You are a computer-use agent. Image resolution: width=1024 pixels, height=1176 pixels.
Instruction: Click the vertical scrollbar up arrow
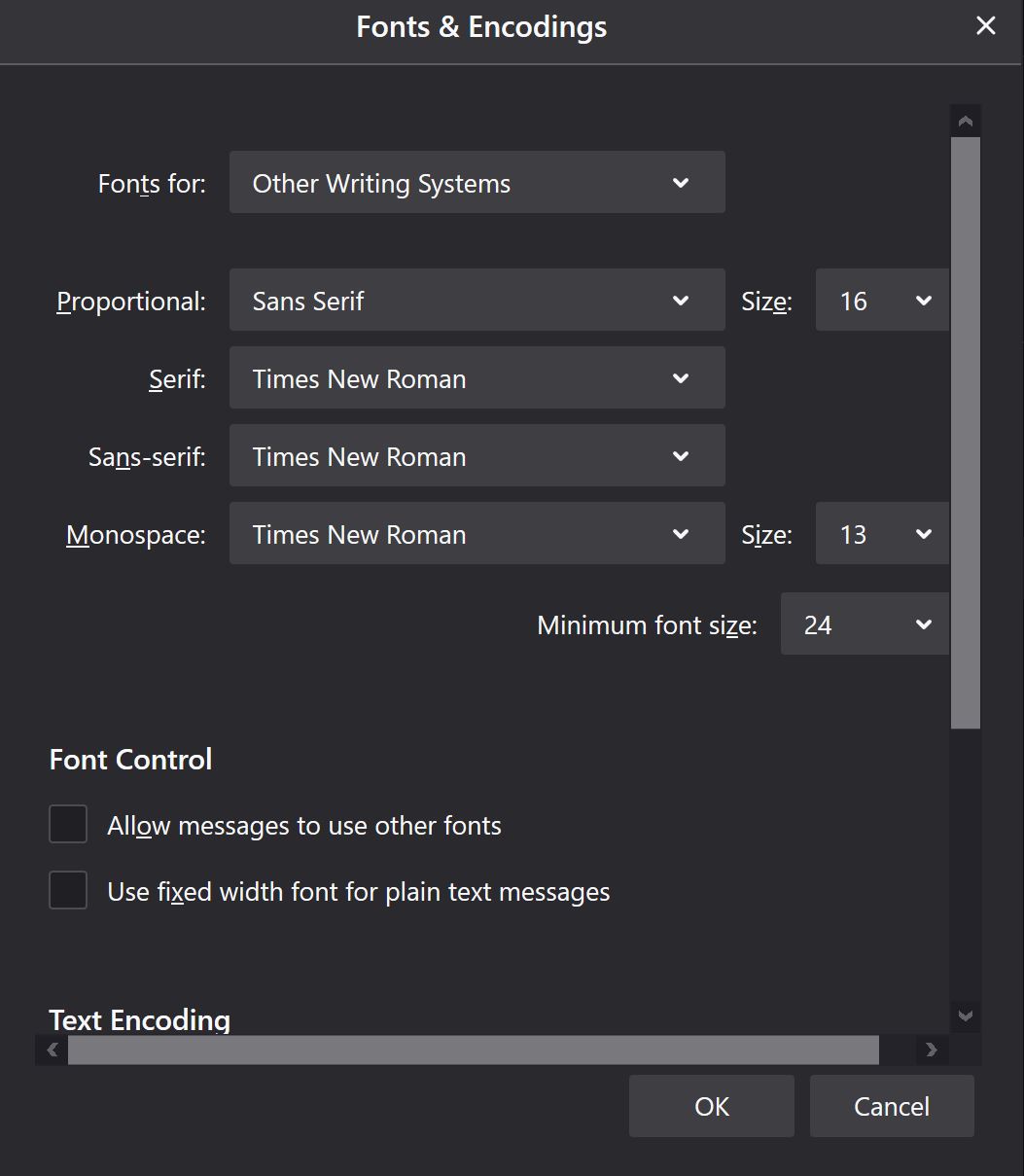[966, 122]
